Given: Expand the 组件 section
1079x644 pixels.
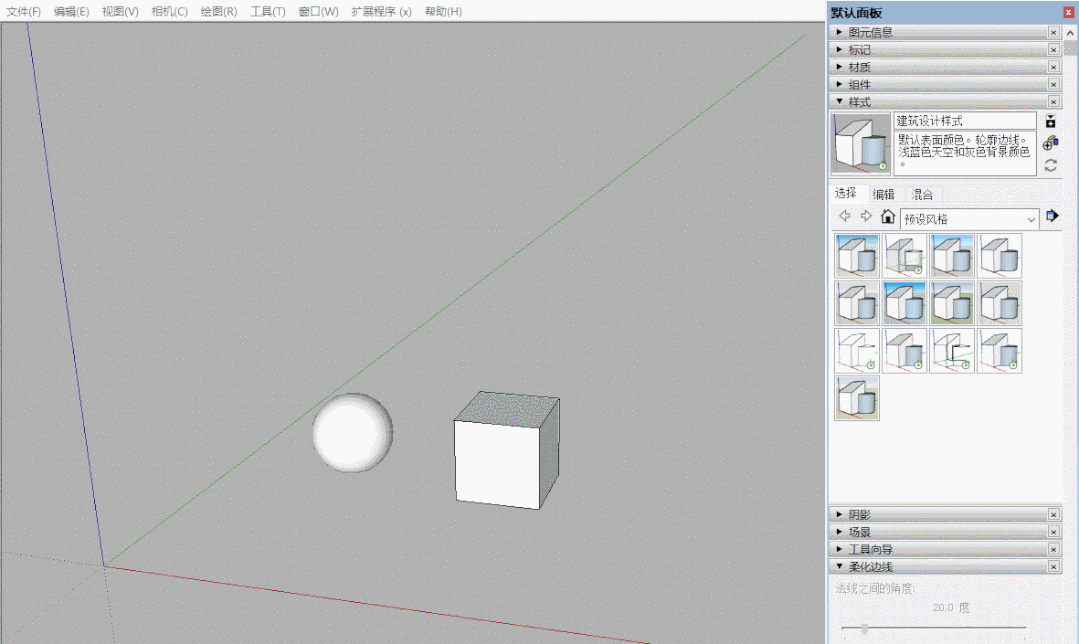Looking at the screenshot, I should pyautogui.click(x=839, y=84).
